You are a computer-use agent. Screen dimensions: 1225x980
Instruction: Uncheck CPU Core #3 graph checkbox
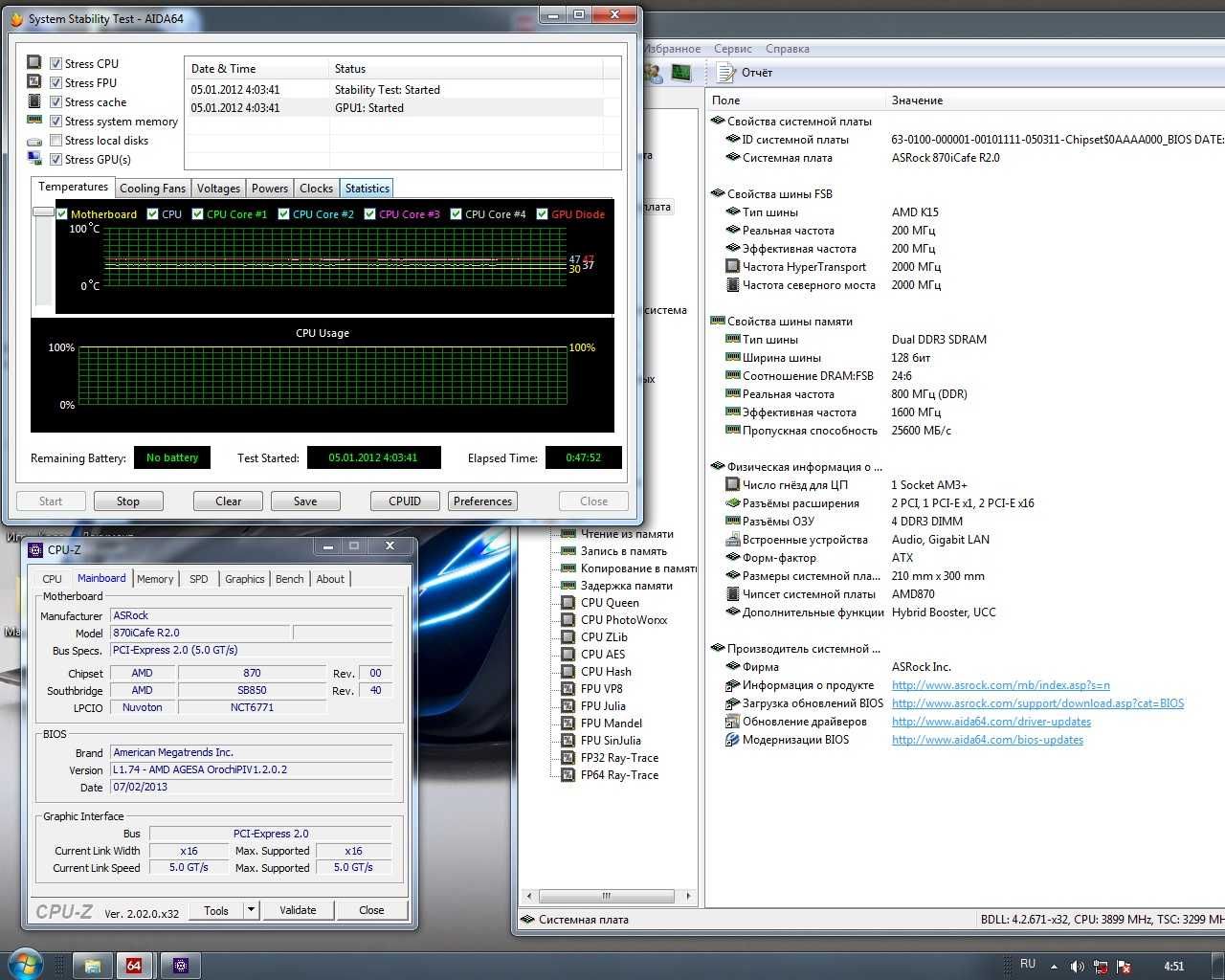(x=370, y=214)
